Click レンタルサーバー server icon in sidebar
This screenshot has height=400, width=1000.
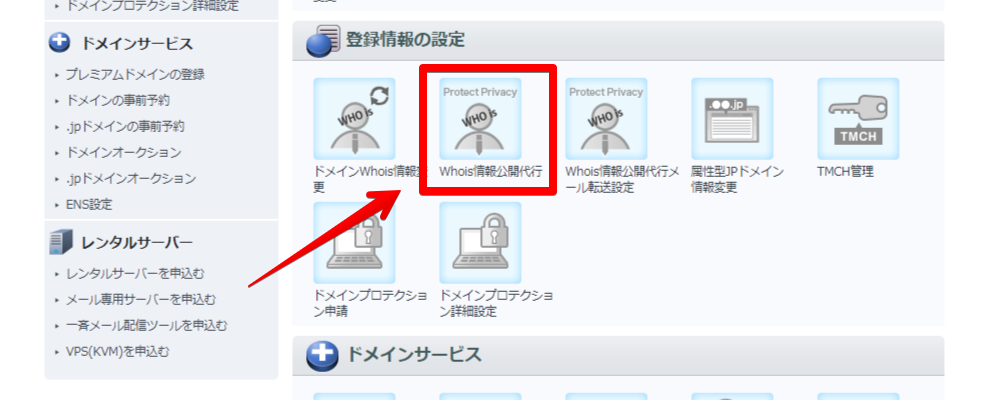coord(61,242)
